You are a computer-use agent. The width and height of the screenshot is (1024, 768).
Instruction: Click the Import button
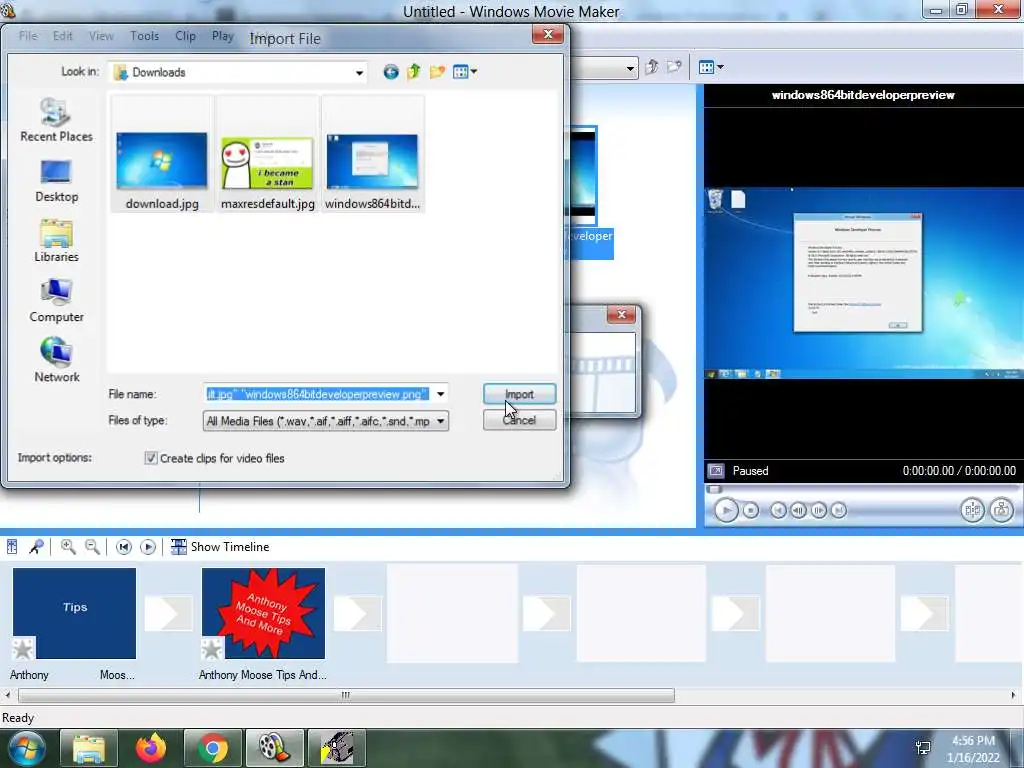[519, 394]
